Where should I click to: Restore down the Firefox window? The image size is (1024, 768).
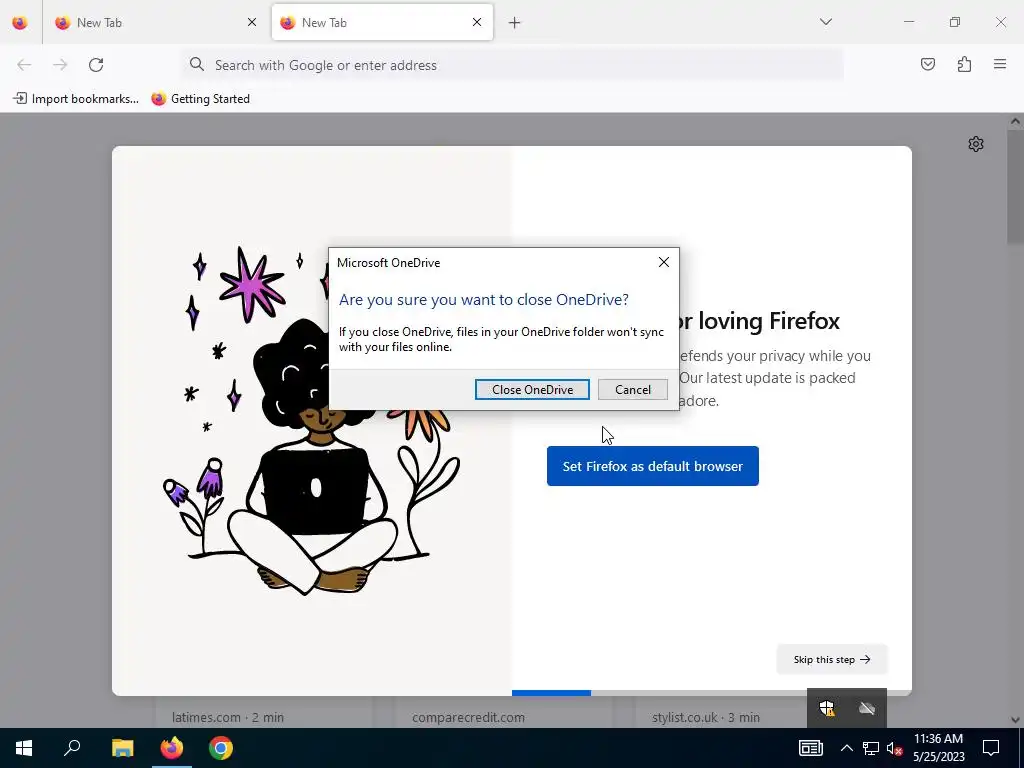click(955, 22)
